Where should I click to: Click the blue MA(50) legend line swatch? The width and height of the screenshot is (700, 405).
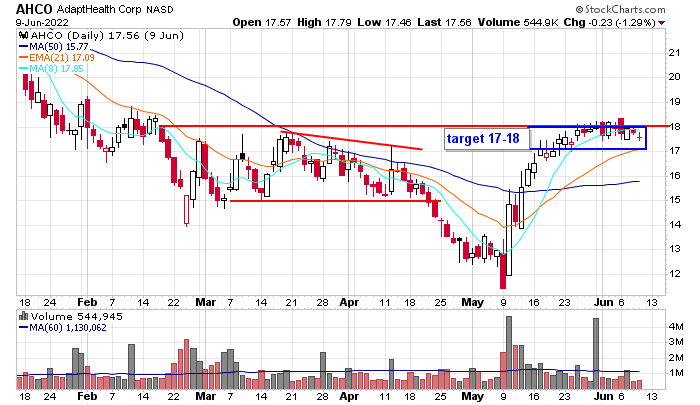coord(23,47)
